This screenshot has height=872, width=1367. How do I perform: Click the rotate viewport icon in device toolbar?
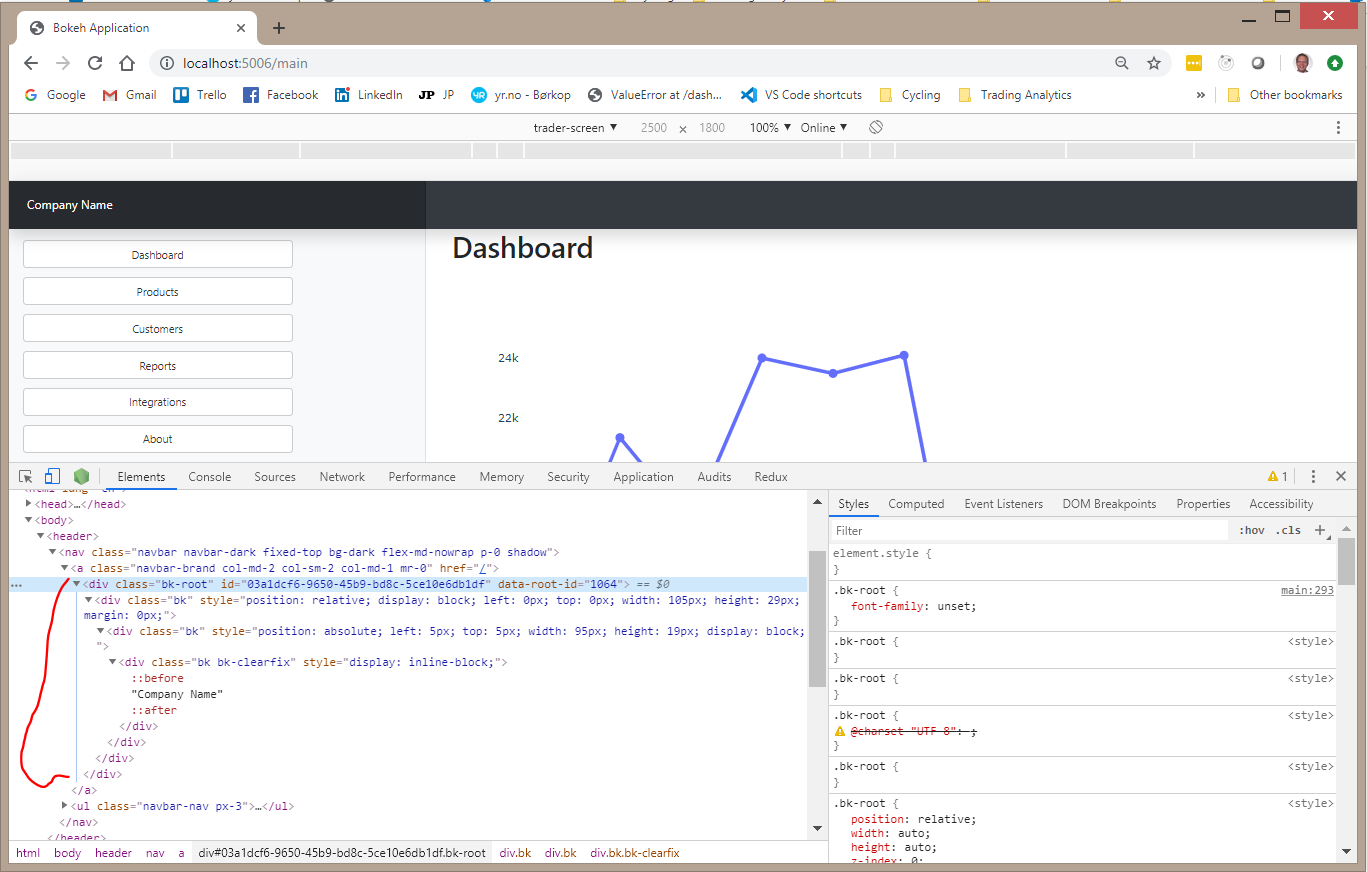tap(877, 127)
